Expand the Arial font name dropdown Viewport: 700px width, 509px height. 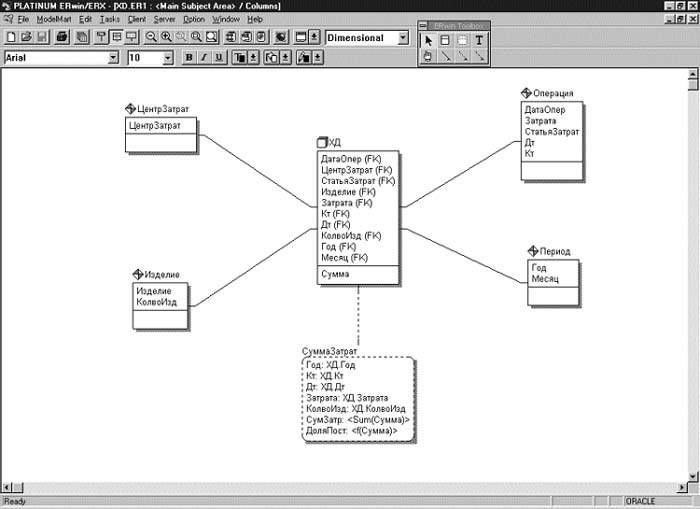[x=113, y=58]
